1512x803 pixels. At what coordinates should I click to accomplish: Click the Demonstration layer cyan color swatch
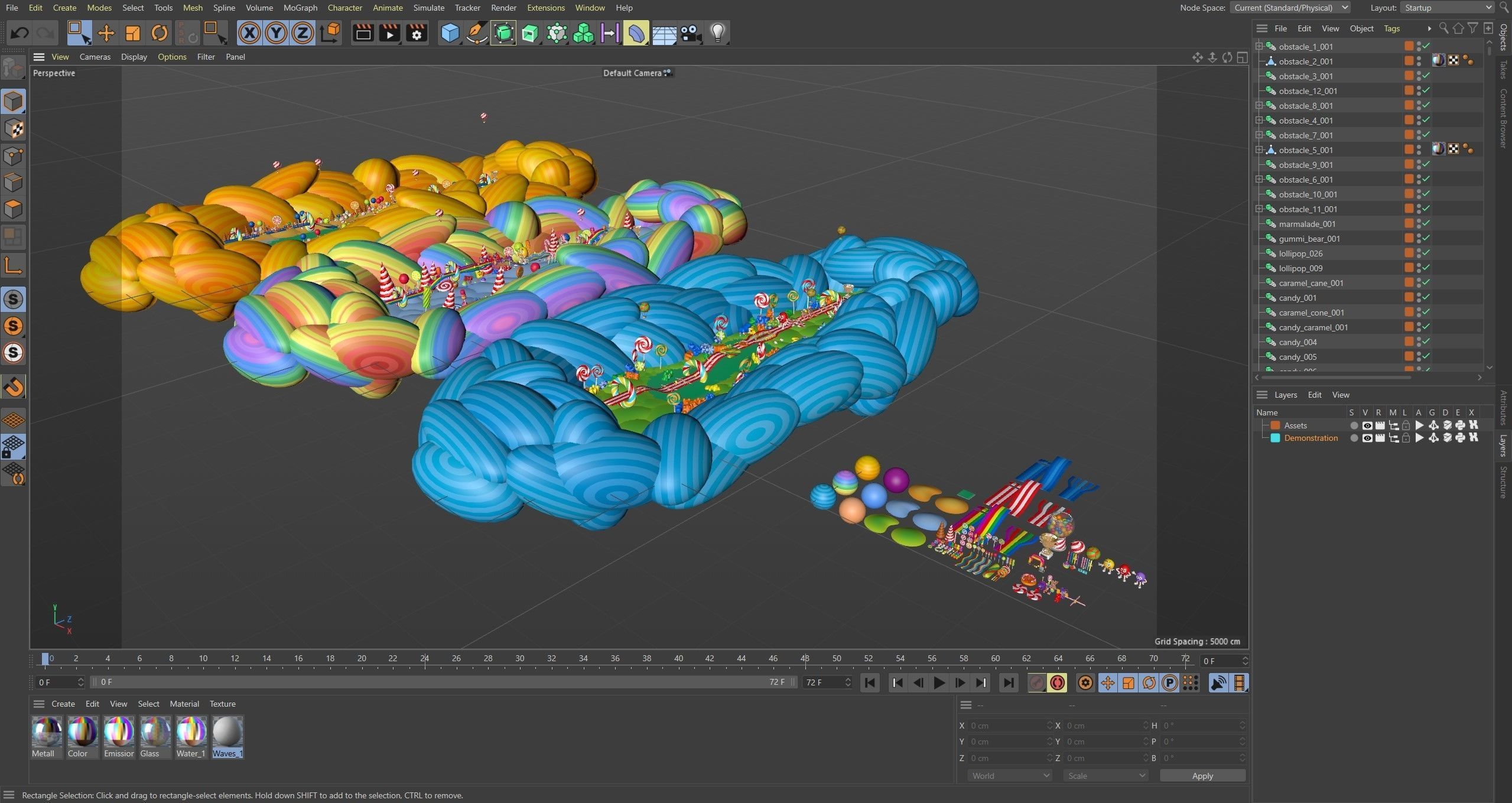1275,438
